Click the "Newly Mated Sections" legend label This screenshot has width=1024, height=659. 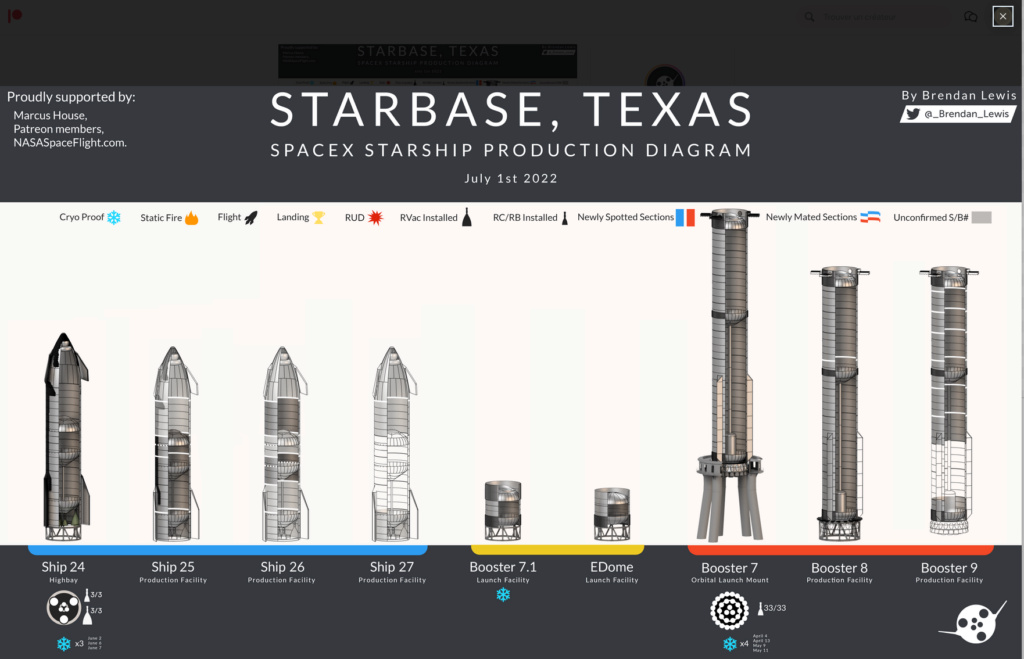[812, 217]
